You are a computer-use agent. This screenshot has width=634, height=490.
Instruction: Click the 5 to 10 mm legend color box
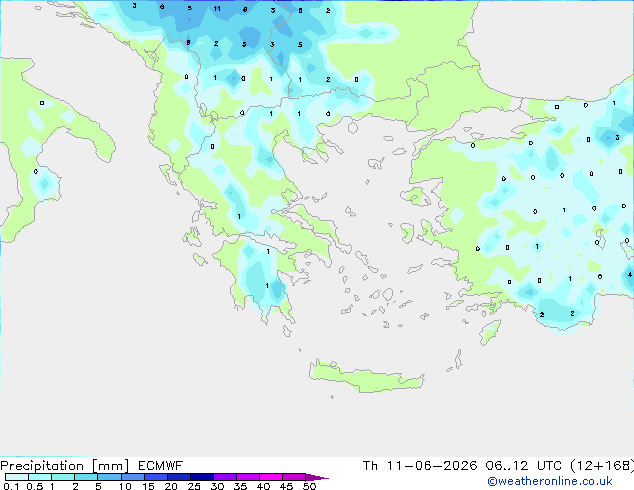(x=109, y=477)
